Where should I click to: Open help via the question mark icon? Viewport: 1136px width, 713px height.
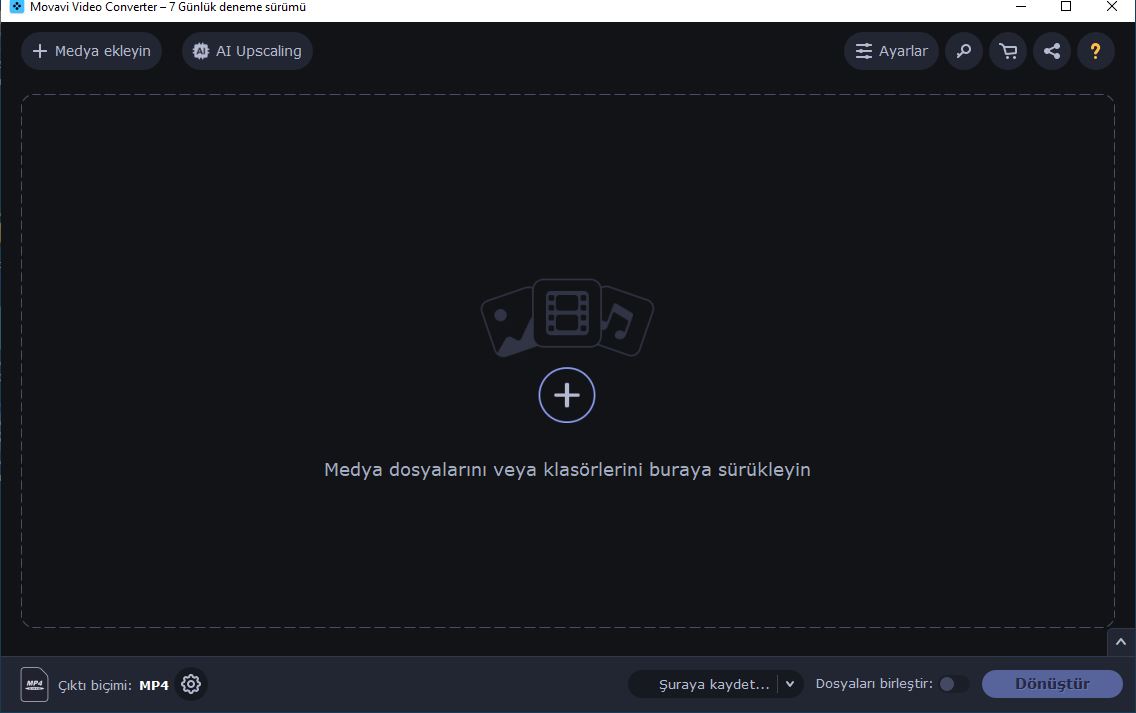(1095, 51)
